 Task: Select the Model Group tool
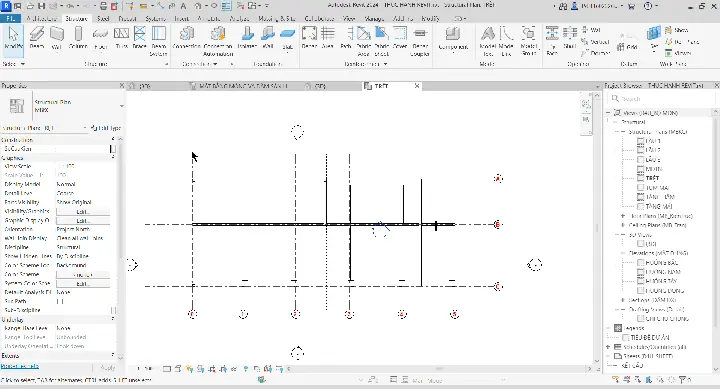[529, 41]
